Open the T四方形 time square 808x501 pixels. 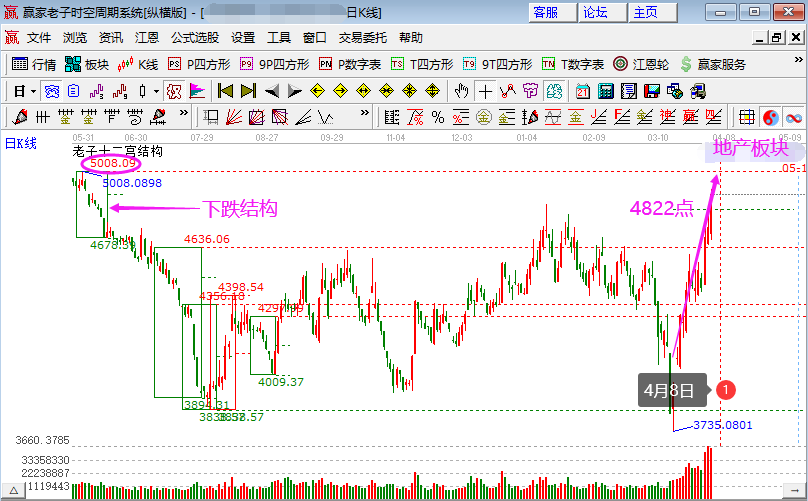422,64
